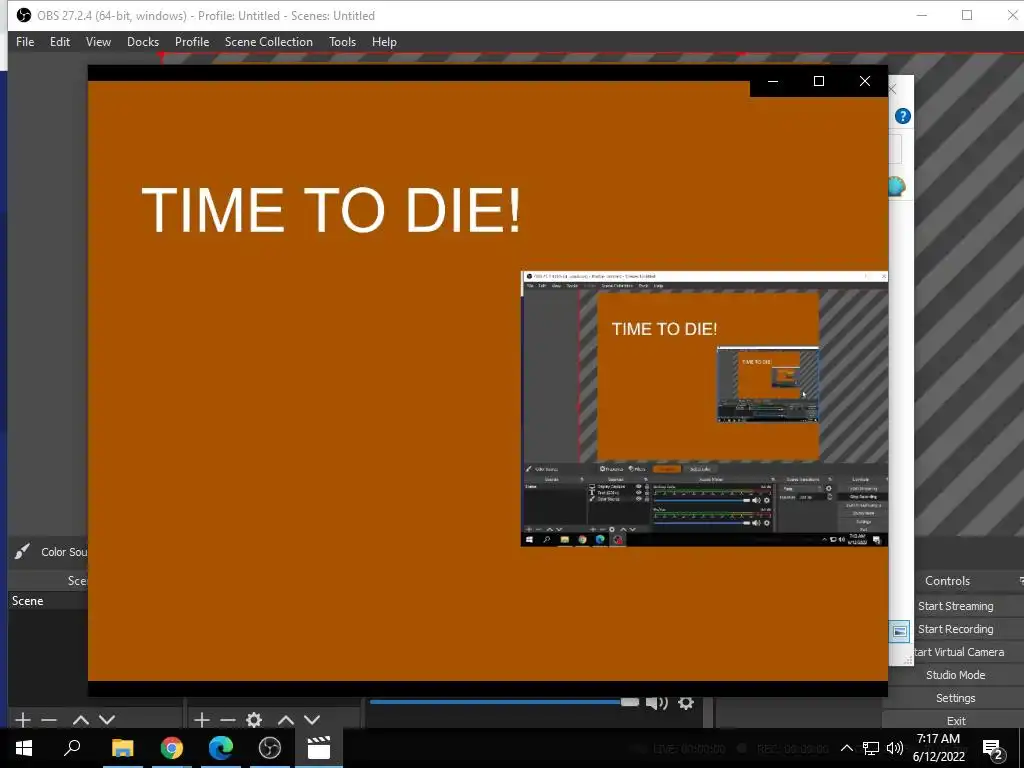Maximize the projector preview window

tap(819, 81)
